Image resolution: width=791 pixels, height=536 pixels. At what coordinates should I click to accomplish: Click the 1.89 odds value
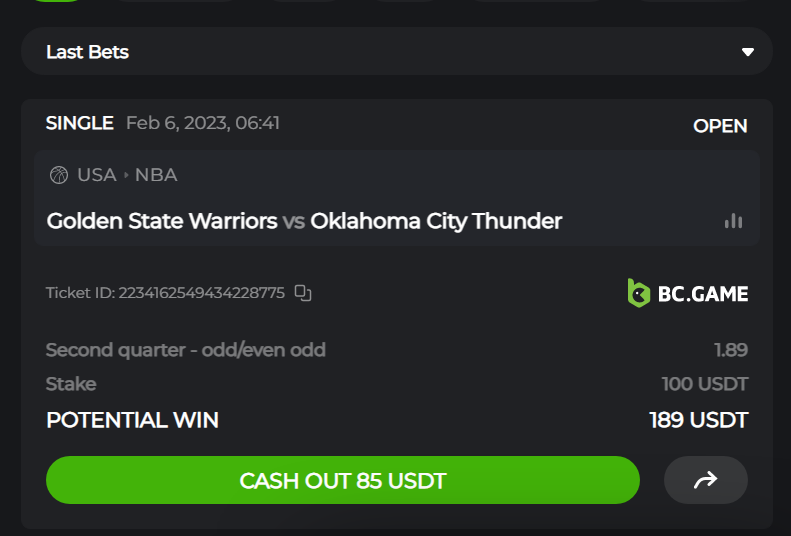point(731,350)
